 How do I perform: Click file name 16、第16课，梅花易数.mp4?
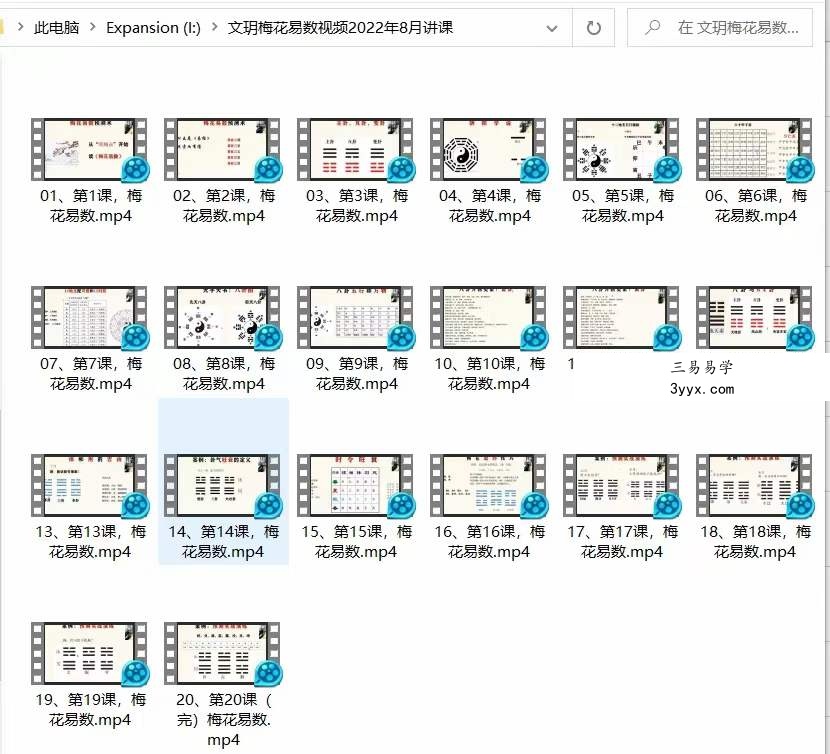[x=489, y=542]
